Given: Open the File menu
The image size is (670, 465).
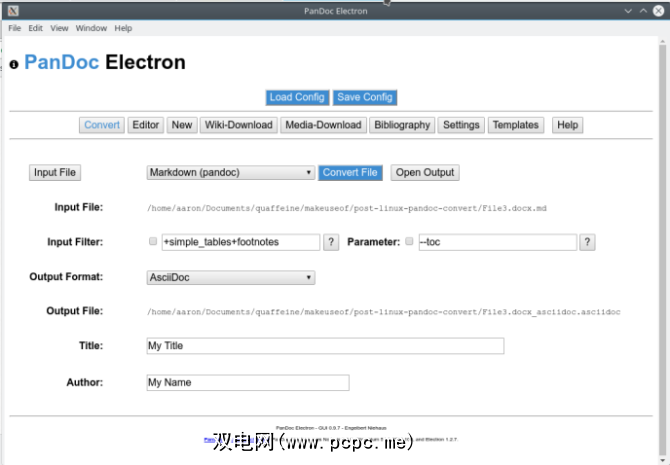Looking at the screenshot, I should [15, 28].
